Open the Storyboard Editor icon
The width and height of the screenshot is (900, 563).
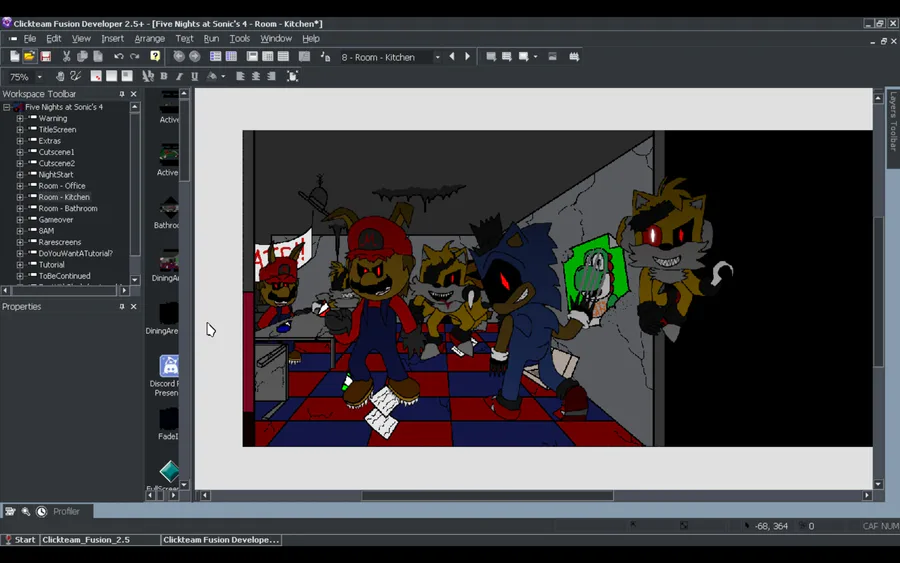215,56
